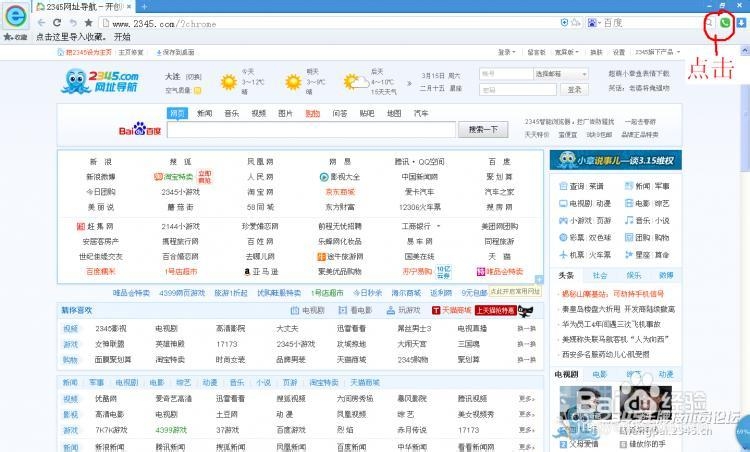750x452 pixels.
Task: Click the green phone icon in the toolbar
Action: tap(725, 22)
